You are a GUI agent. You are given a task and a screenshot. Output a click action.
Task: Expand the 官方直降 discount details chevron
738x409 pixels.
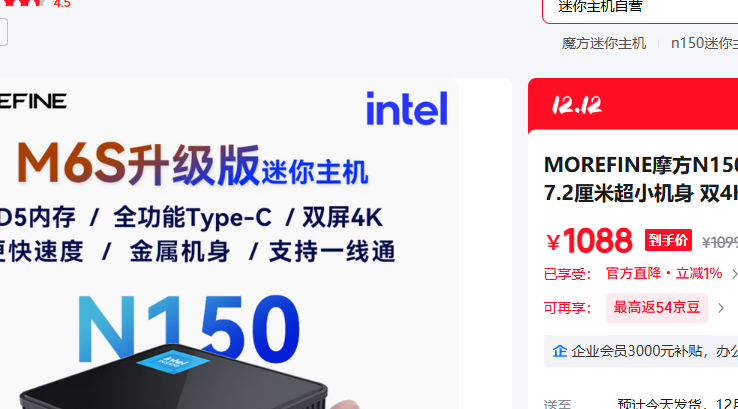pyautogui.click(x=734, y=274)
